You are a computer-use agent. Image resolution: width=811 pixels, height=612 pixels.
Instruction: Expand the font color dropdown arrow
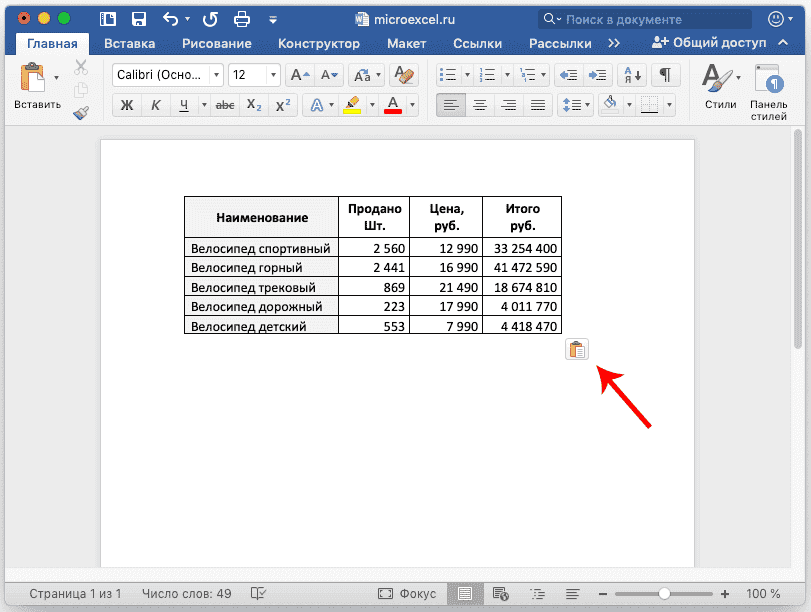412,105
